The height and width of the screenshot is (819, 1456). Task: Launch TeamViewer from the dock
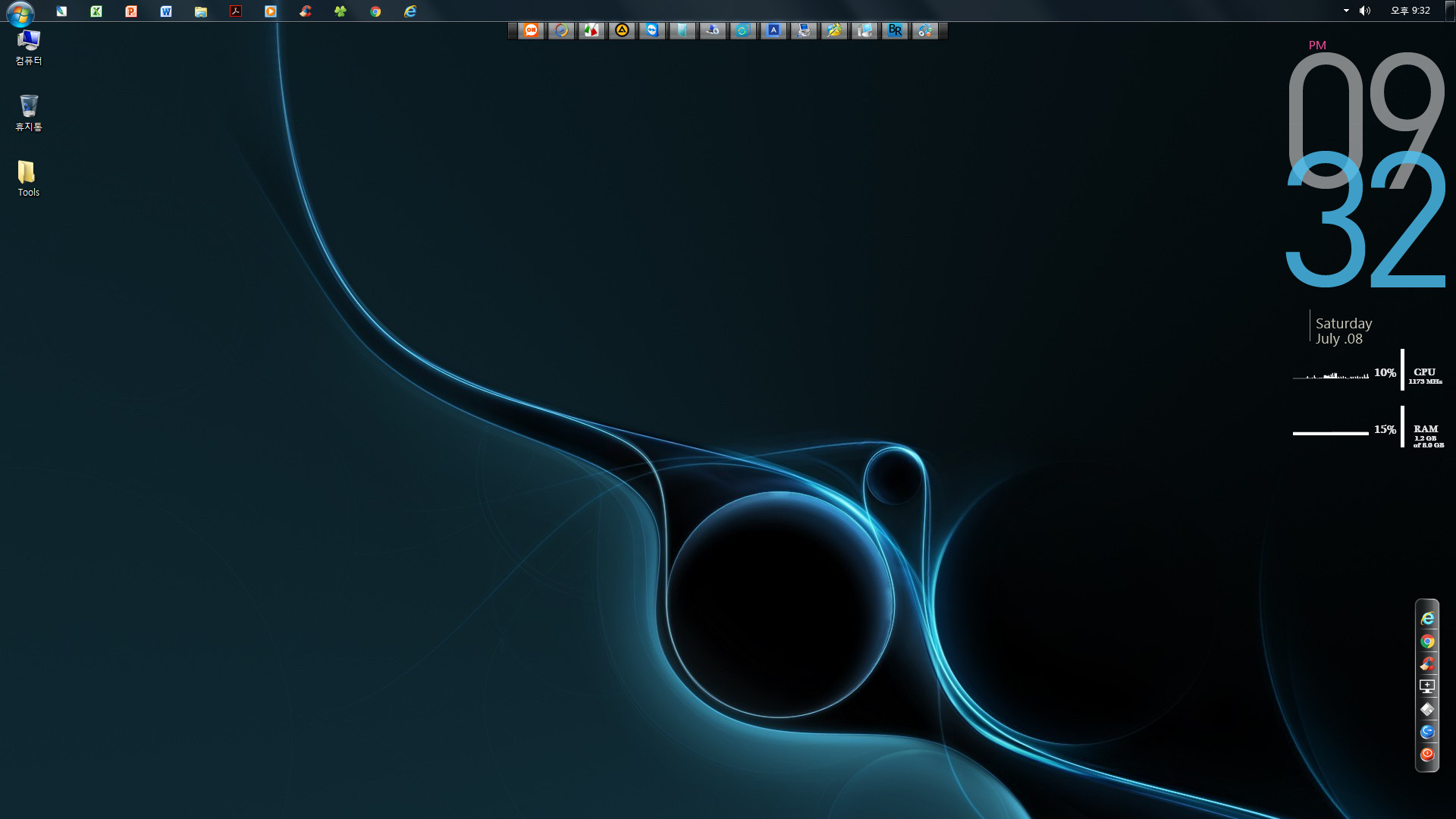(652, 30)
